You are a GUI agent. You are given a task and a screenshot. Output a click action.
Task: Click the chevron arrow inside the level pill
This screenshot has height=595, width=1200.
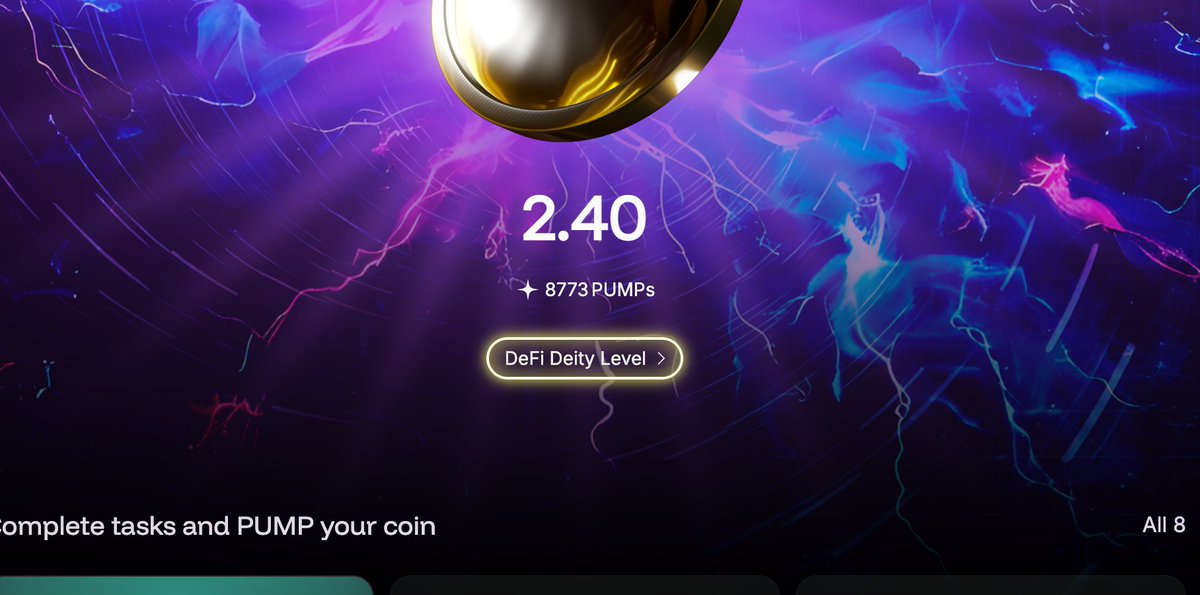point(661,358)
